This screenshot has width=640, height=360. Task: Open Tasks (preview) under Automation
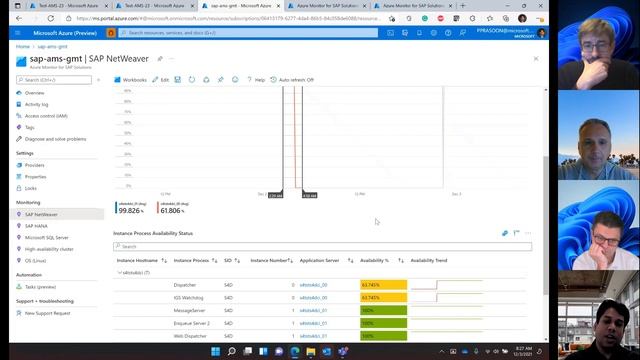(x=40, y=287)
